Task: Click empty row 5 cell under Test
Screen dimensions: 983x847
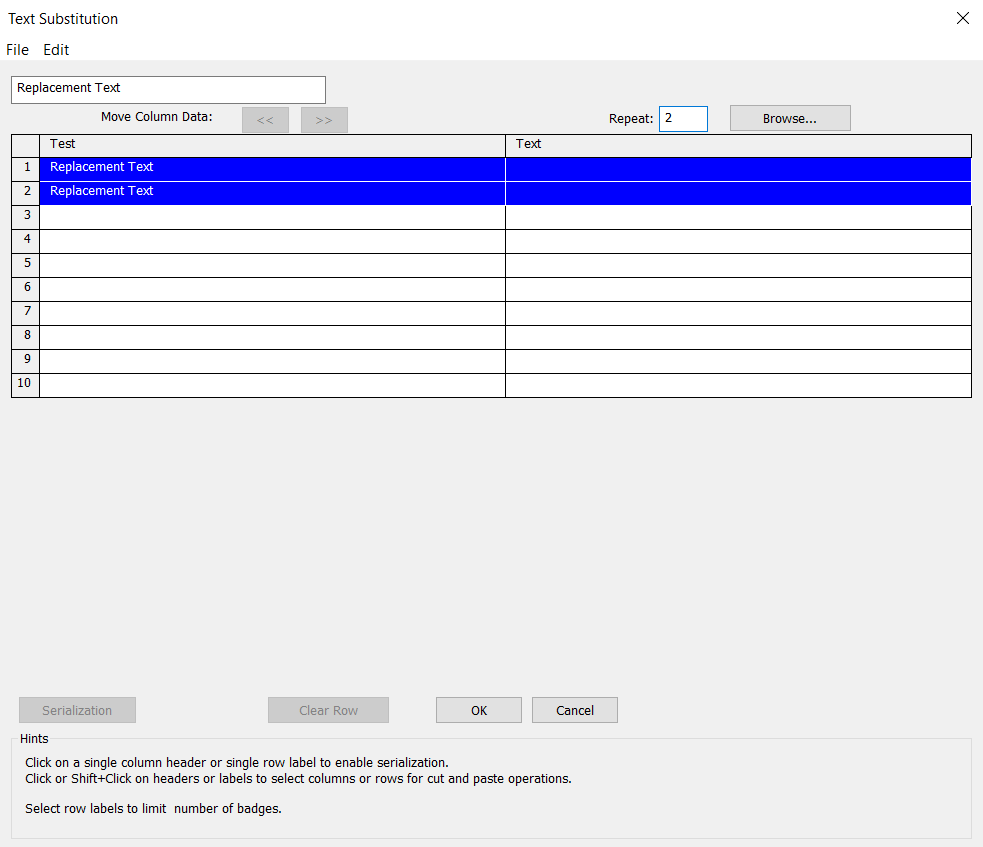Action: 272,265
